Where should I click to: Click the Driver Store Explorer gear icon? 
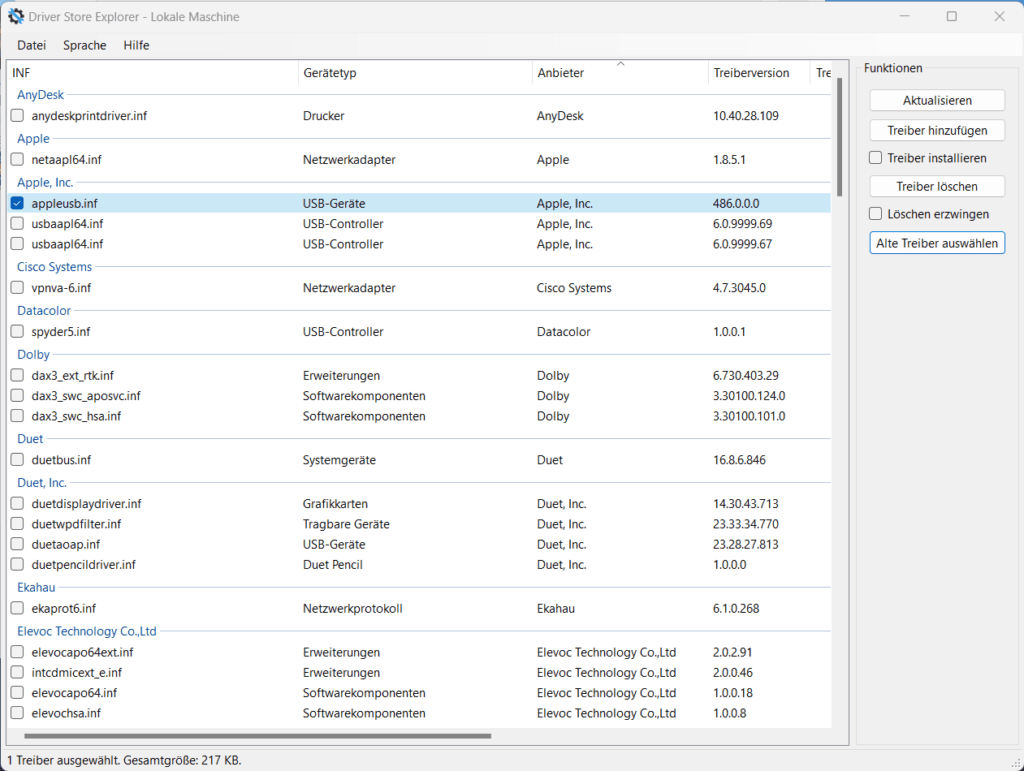tap(16, 16)
